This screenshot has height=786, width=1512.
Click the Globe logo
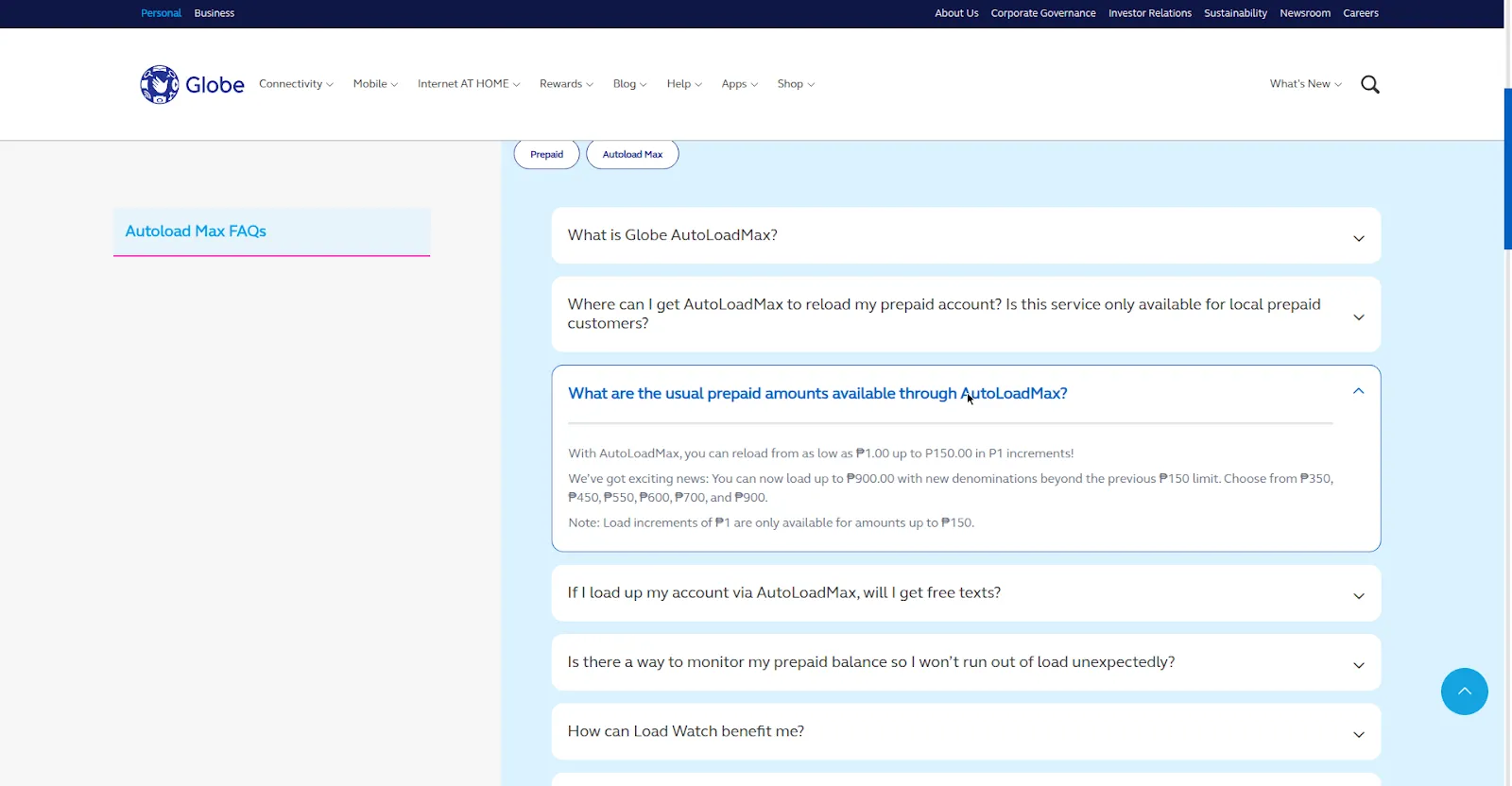192,84
